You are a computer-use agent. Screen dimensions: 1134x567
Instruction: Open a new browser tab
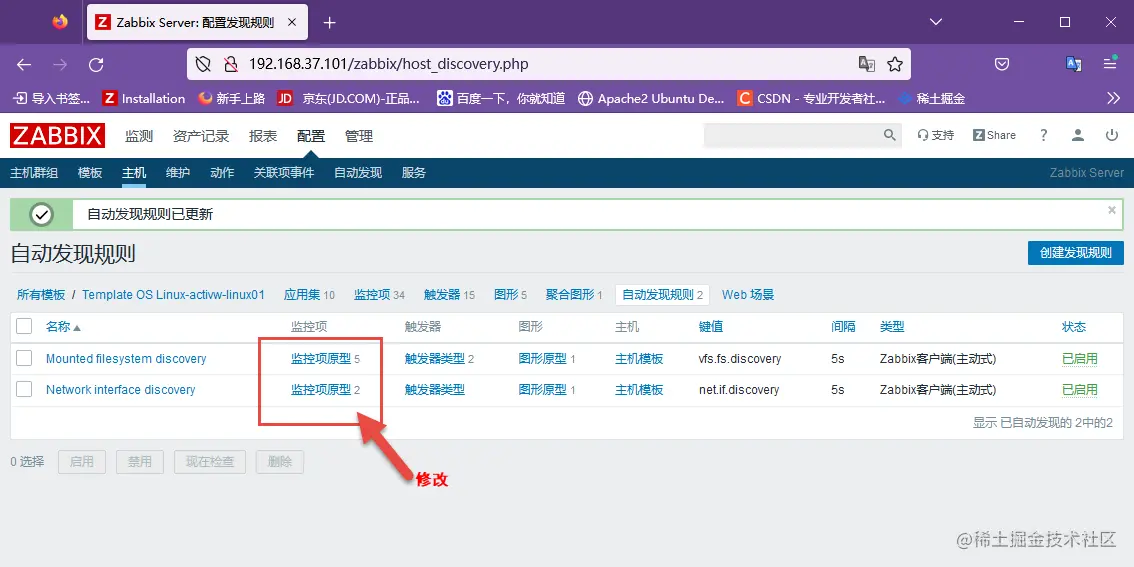coord(330,22)
